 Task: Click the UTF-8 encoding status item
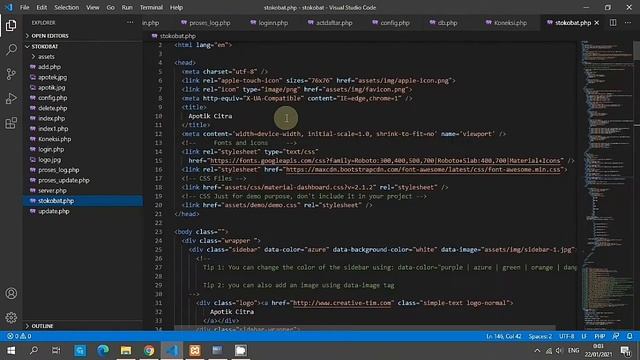pyautogui.click(x=566, y=336)
